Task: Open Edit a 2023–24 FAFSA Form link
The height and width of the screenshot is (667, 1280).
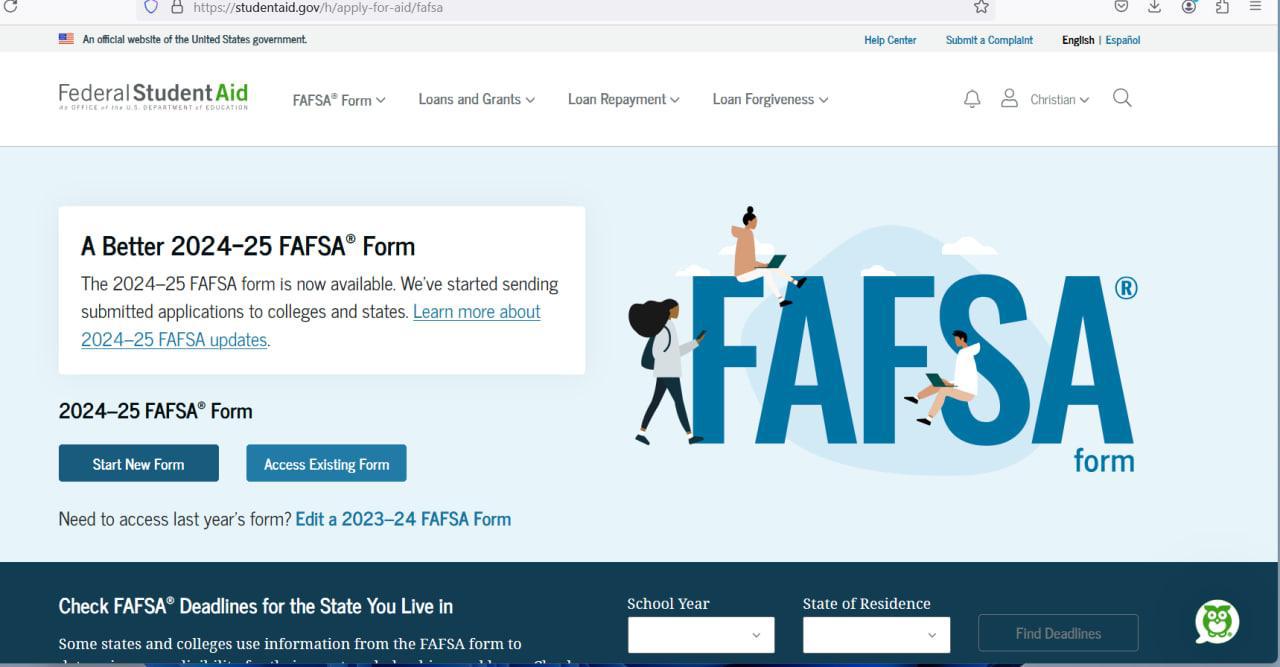Action: (403, 519)
